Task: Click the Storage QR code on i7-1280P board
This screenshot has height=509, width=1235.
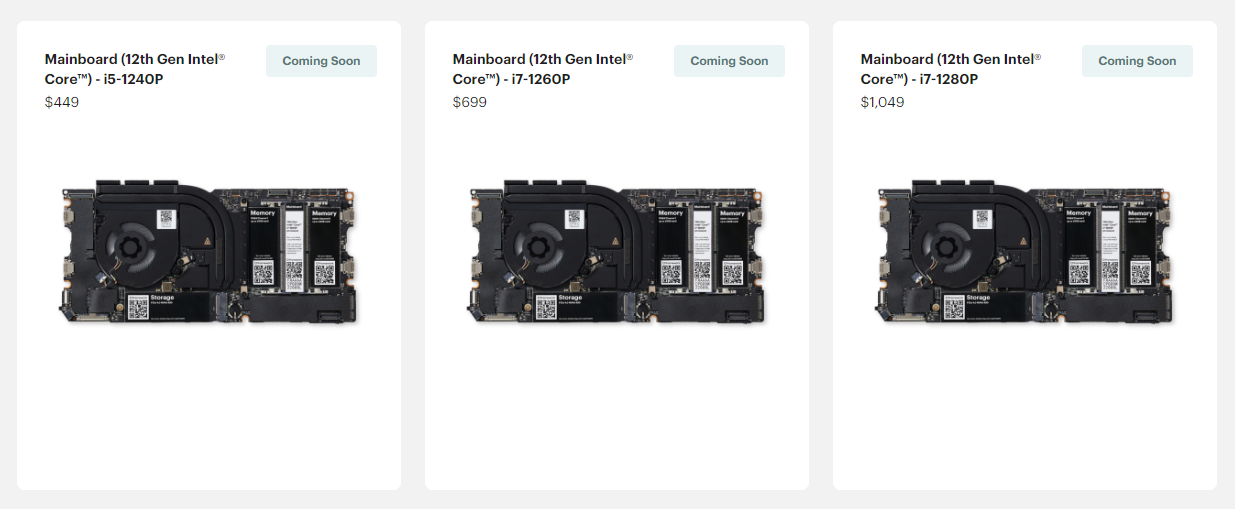Action: 954,308
